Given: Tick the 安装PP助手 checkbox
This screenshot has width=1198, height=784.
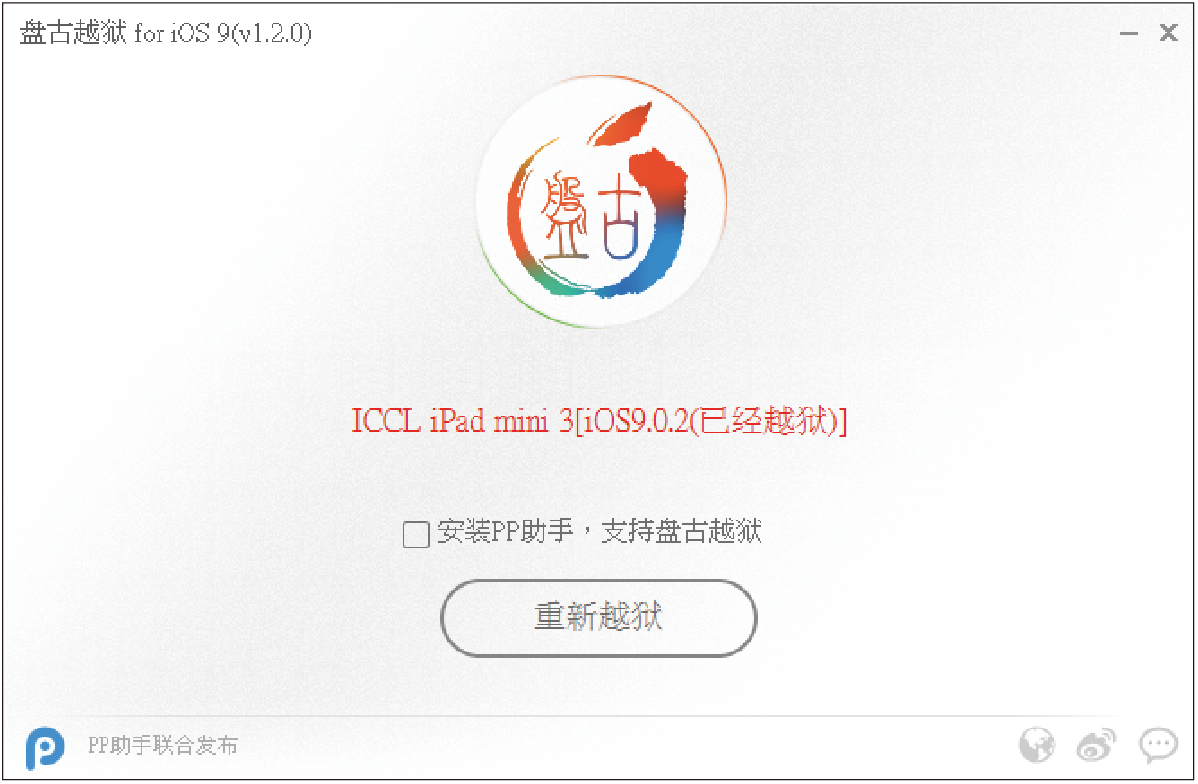Looking at the screenshot, I should pos(416,534).
